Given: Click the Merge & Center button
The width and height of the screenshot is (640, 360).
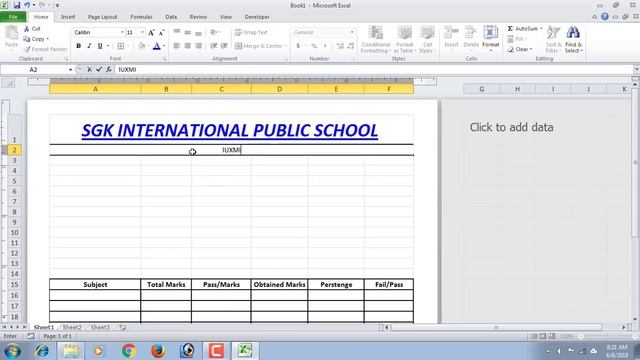Looking at the screenshot, I should (260, 46).
